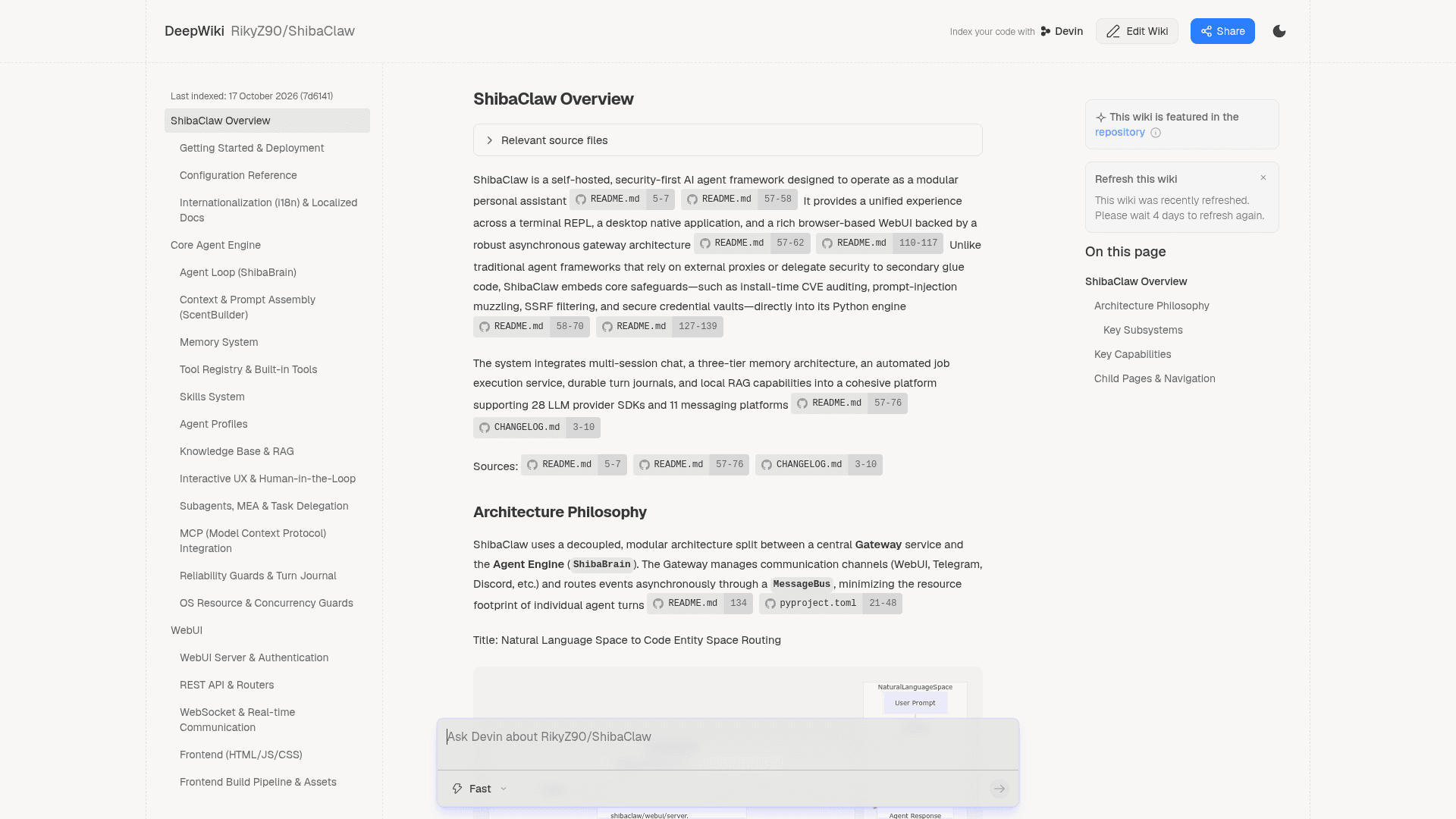Viewport: 1456px width, 819px height.
Task: Open the featured repository link
Action: (x=1119, y=132)
